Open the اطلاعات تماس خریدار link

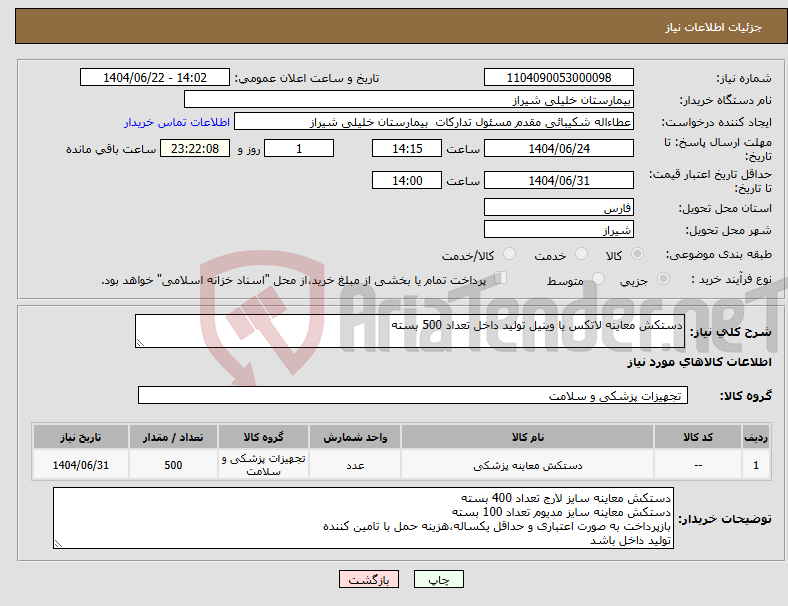177,122
